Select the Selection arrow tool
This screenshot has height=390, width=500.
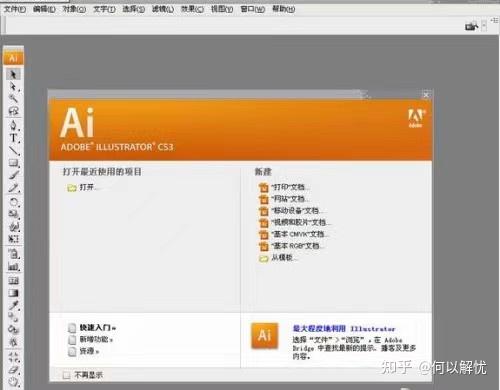point(13,74)
